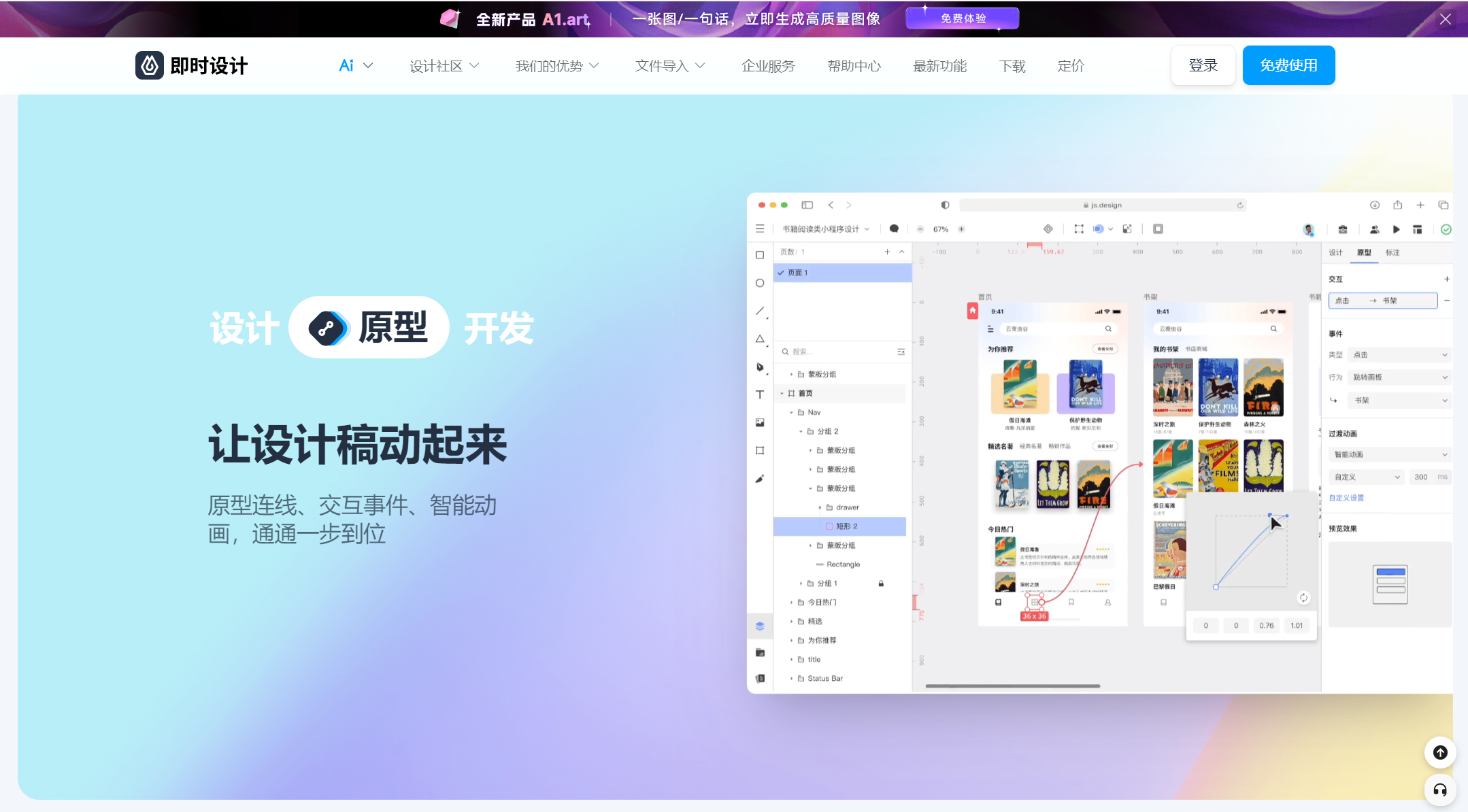The width and height of the screenshot is (1468, 812).
Task: Expand the 首页 layer group
Action: coord(783,393)
